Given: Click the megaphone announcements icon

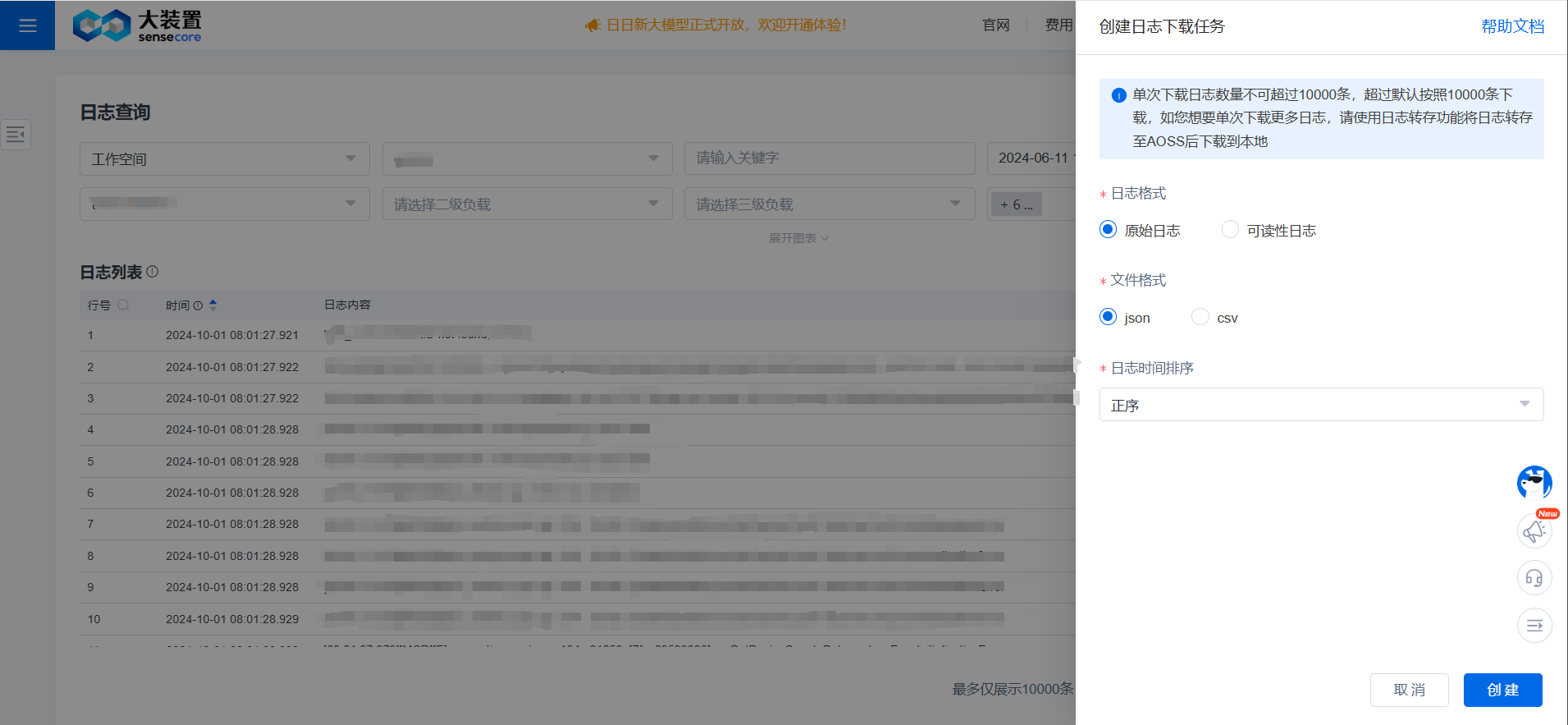Looking at the screenshot, I should coord(1534,531).
